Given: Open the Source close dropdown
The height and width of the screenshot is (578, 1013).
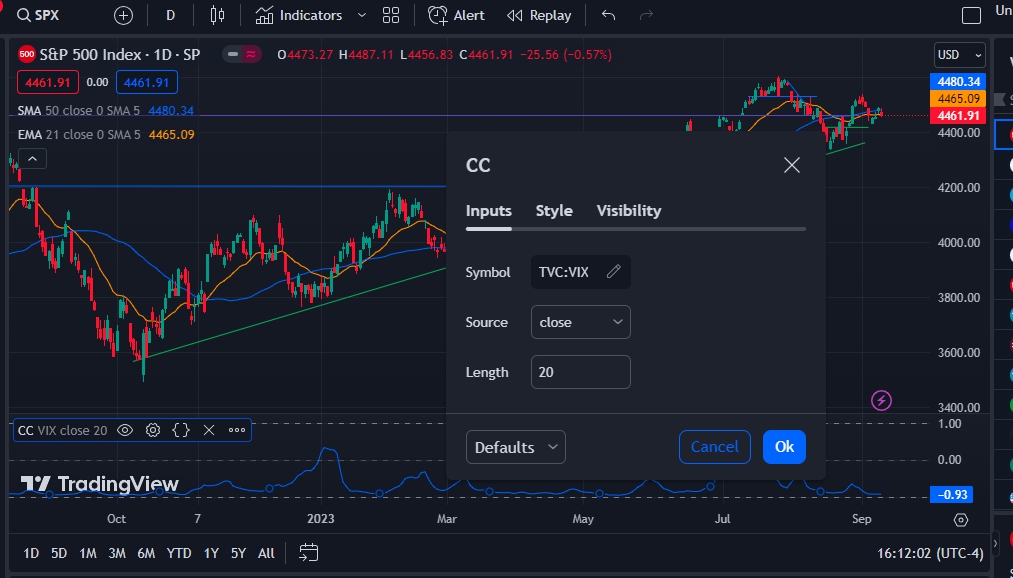Looking at the screenshot, I should [580, 322].
